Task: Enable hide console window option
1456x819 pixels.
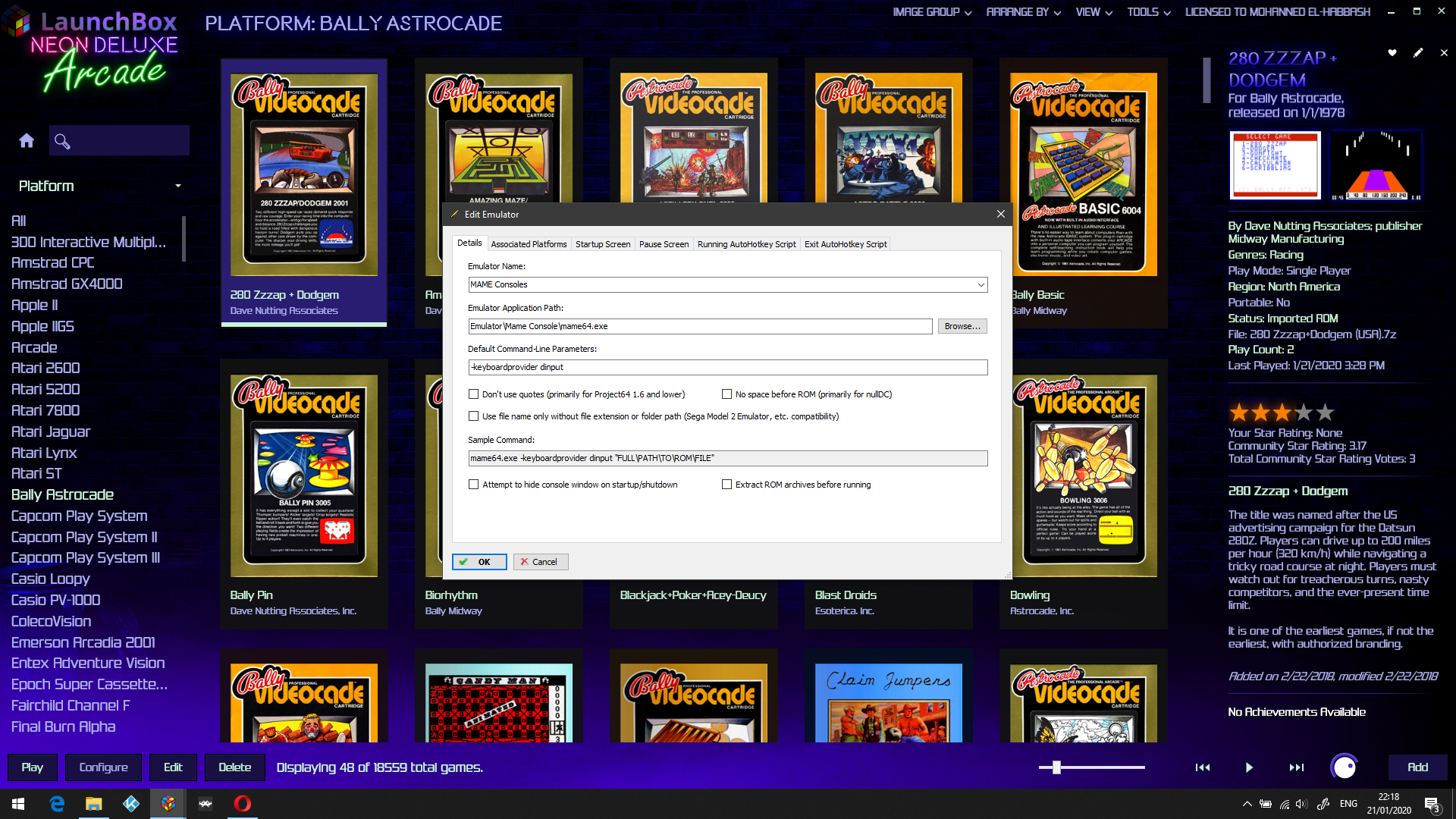Action: [x=474, y=485]
